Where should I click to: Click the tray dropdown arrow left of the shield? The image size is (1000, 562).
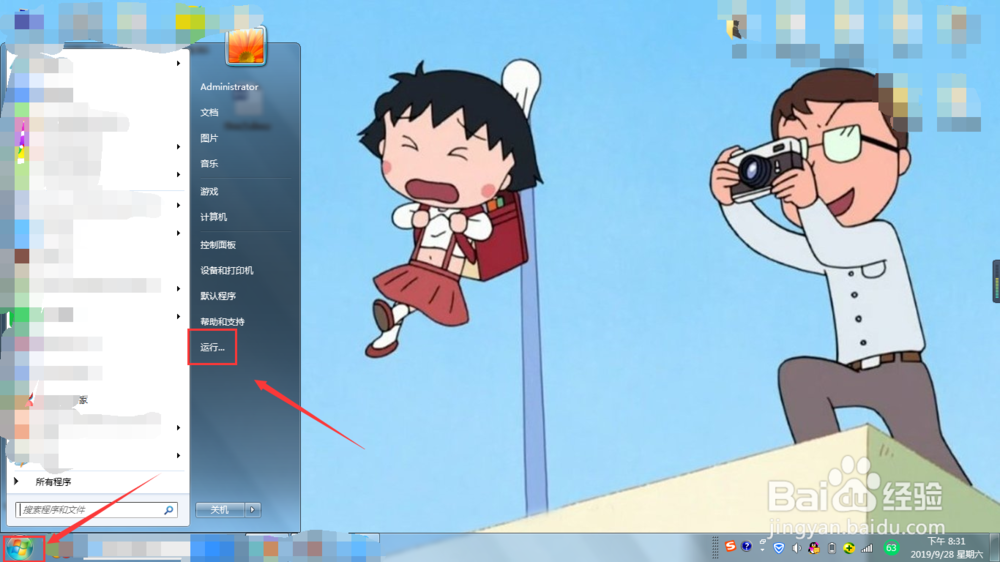[763, 549]
